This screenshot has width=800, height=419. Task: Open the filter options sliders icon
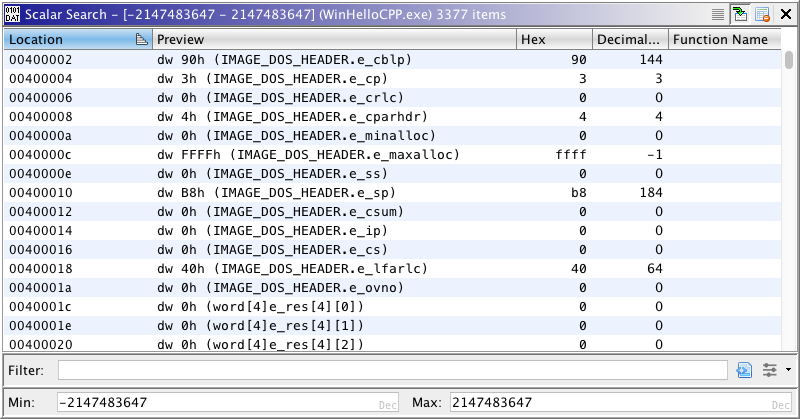(x=769, y=370)
